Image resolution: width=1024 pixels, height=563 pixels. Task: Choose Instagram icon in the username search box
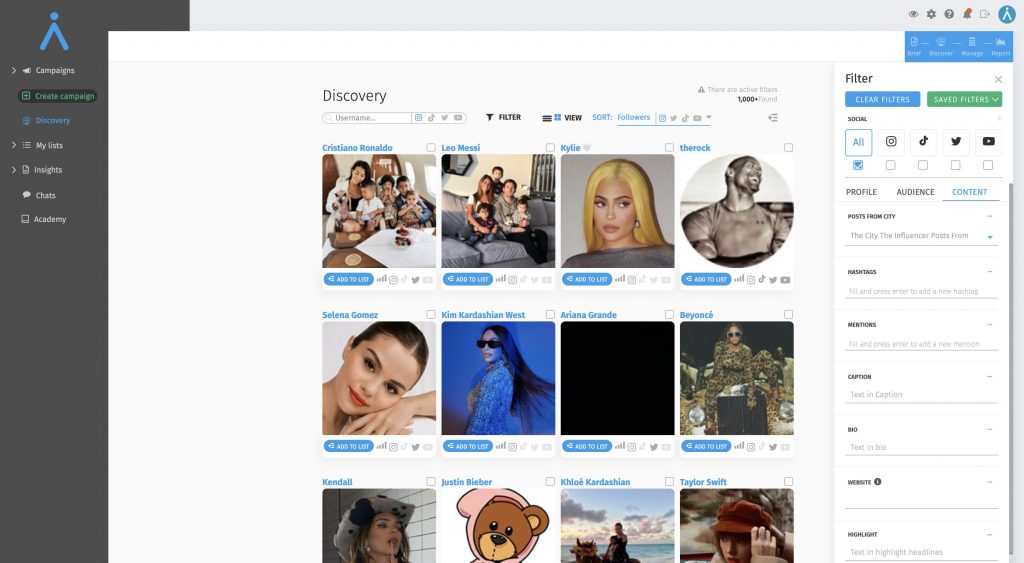(419, 118)
